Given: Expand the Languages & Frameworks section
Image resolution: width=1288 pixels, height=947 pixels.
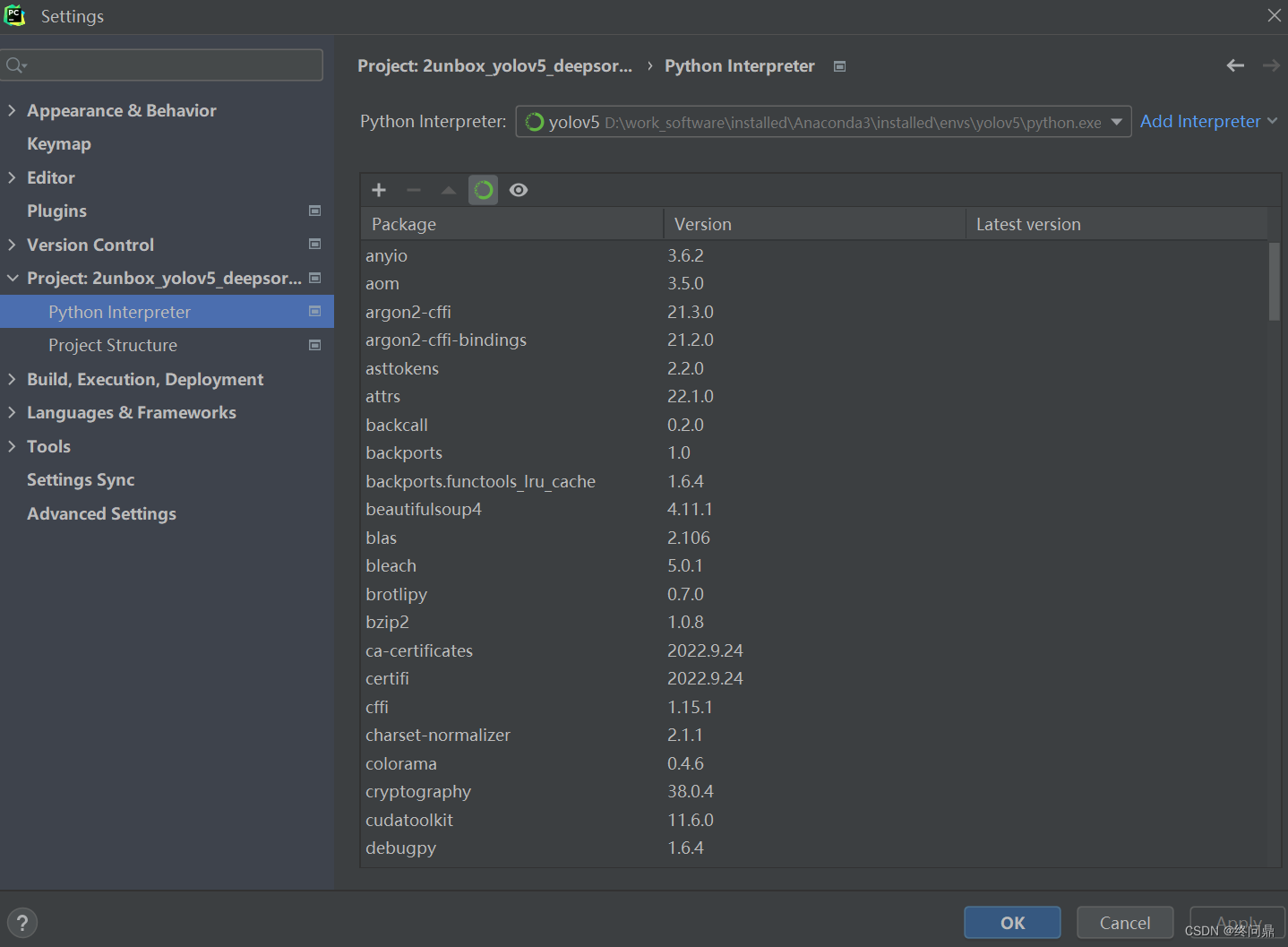Looking at the screenshot, I should pyautogui.click(x=12, y=412).
